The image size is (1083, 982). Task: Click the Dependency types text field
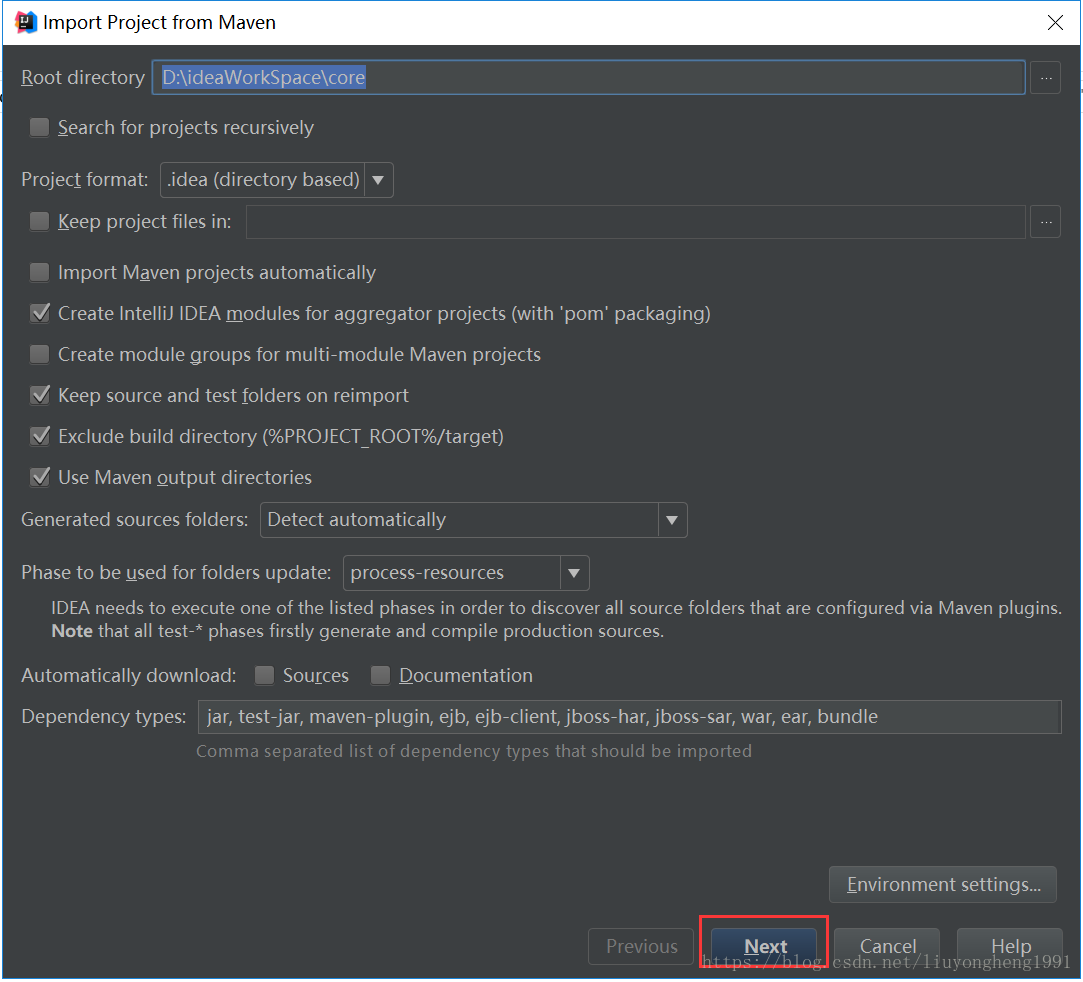(629, 717)
